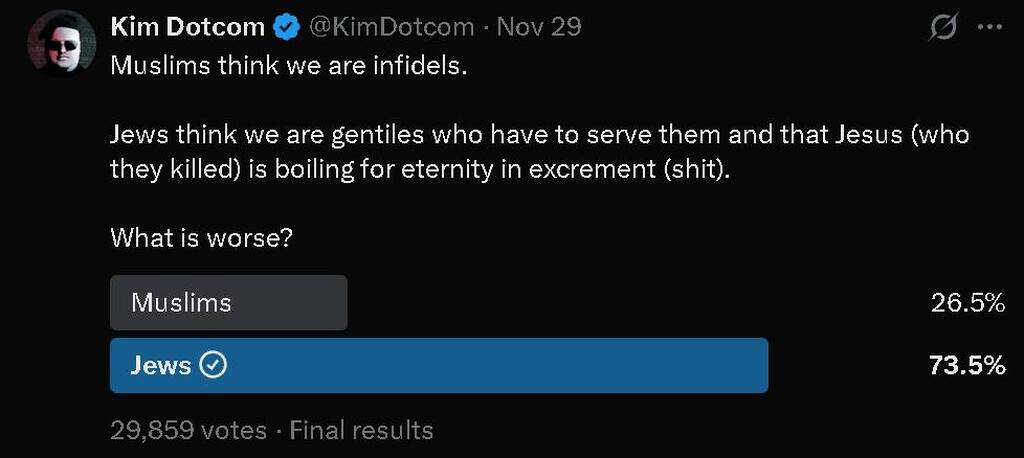Click the 73.5% poll percentage

pos(966,366)
